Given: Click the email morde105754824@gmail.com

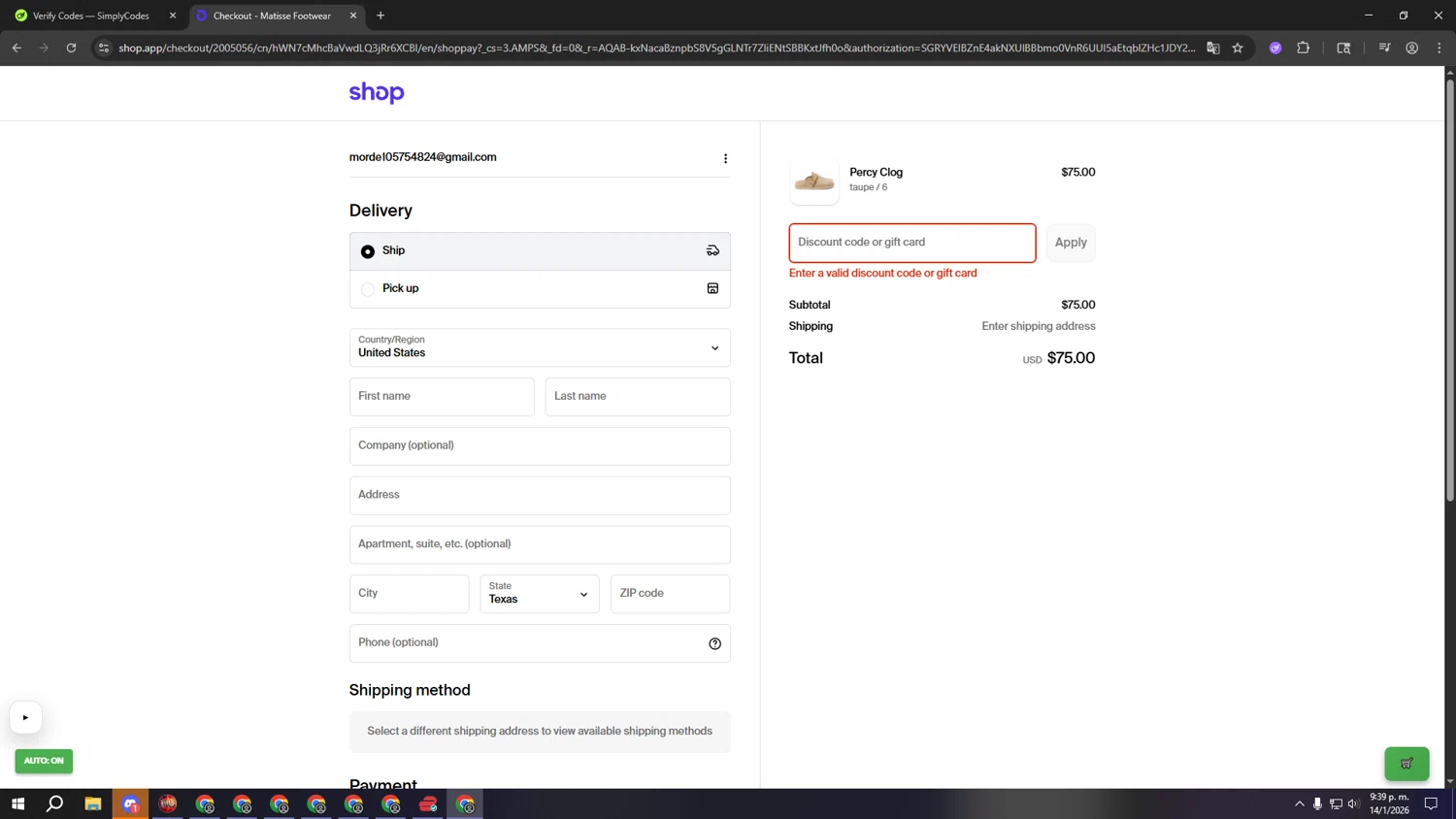Looking at the screenshot, I should 422,157.
